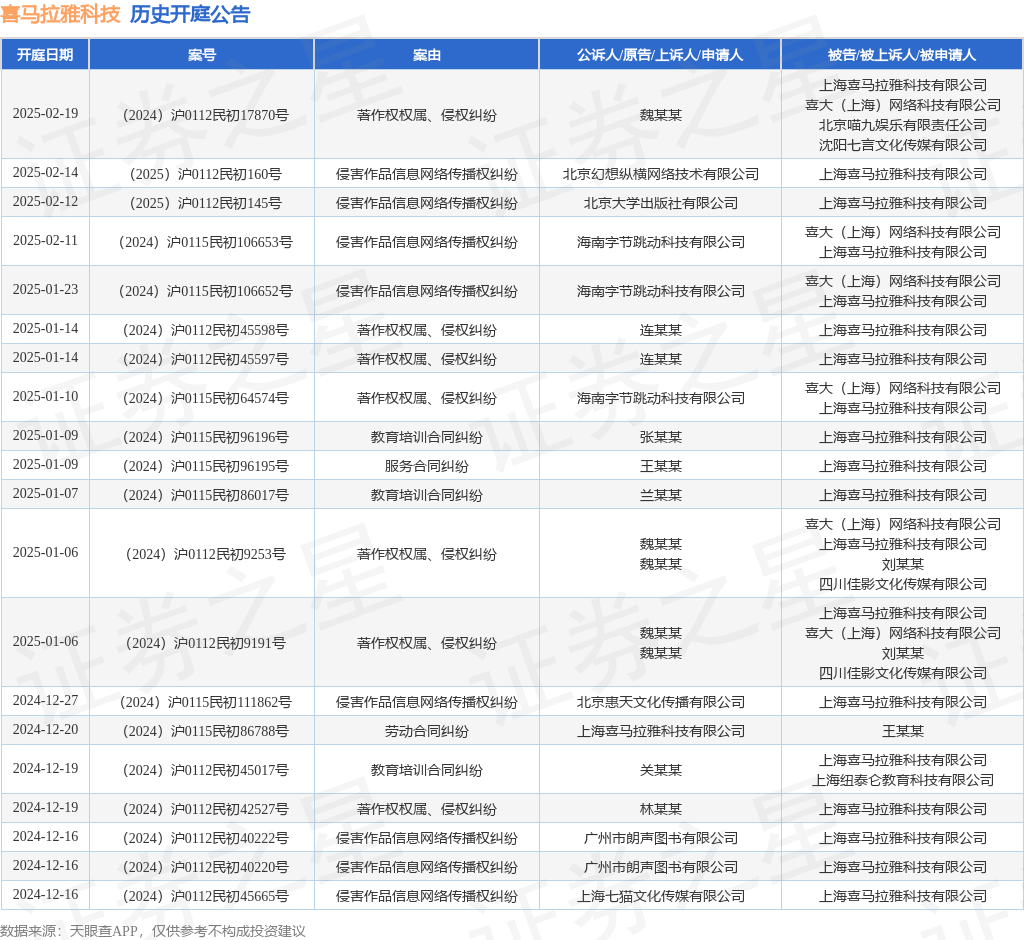Click the date 2025-02-19
This screenshot has height=940, width=1024.
45,114
